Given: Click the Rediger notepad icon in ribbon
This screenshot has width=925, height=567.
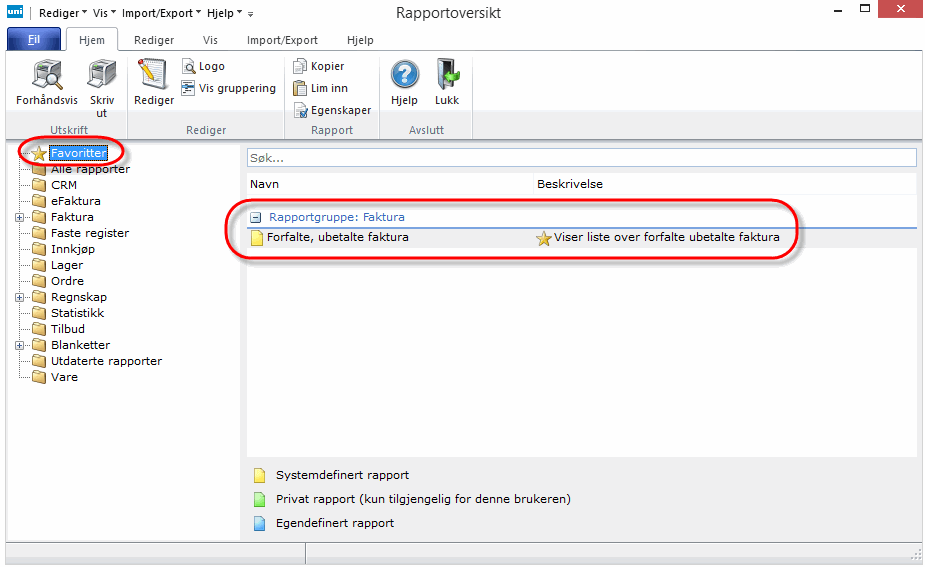Looking at the screenshot, I should tap(154, 75).
